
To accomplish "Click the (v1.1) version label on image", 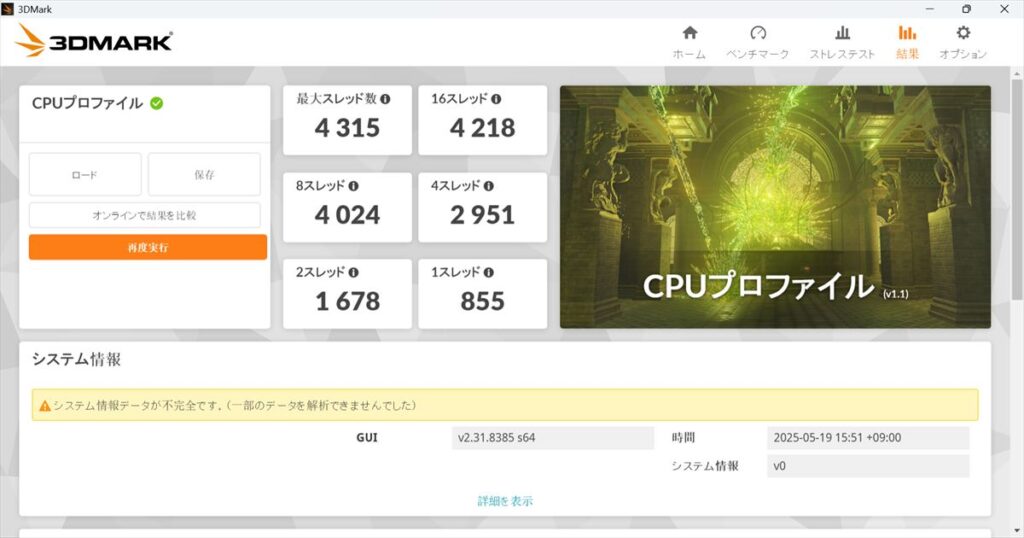I will 895,294.
